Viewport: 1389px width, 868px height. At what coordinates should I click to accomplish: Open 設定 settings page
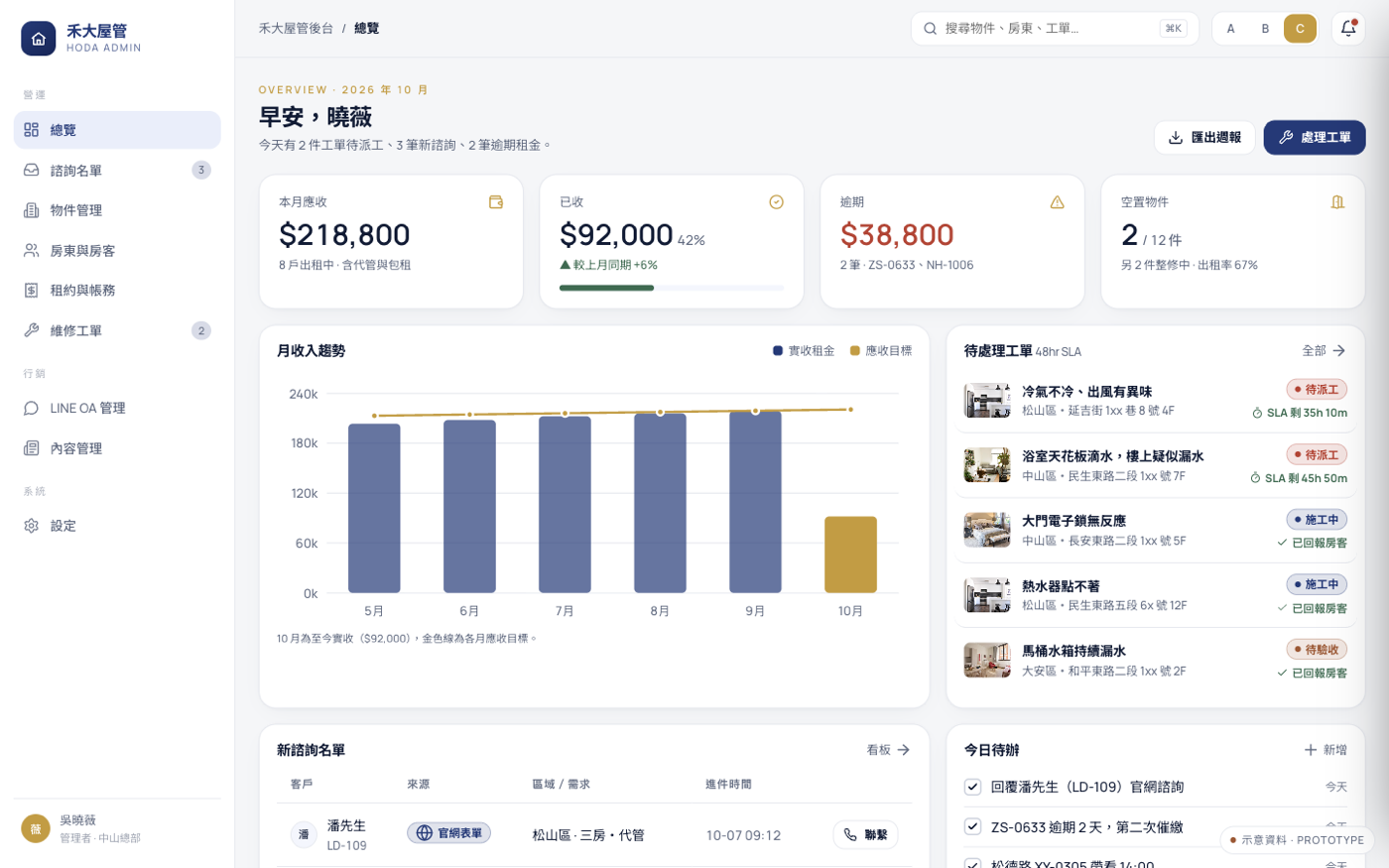pyautogui.click(x=117, y=526)
